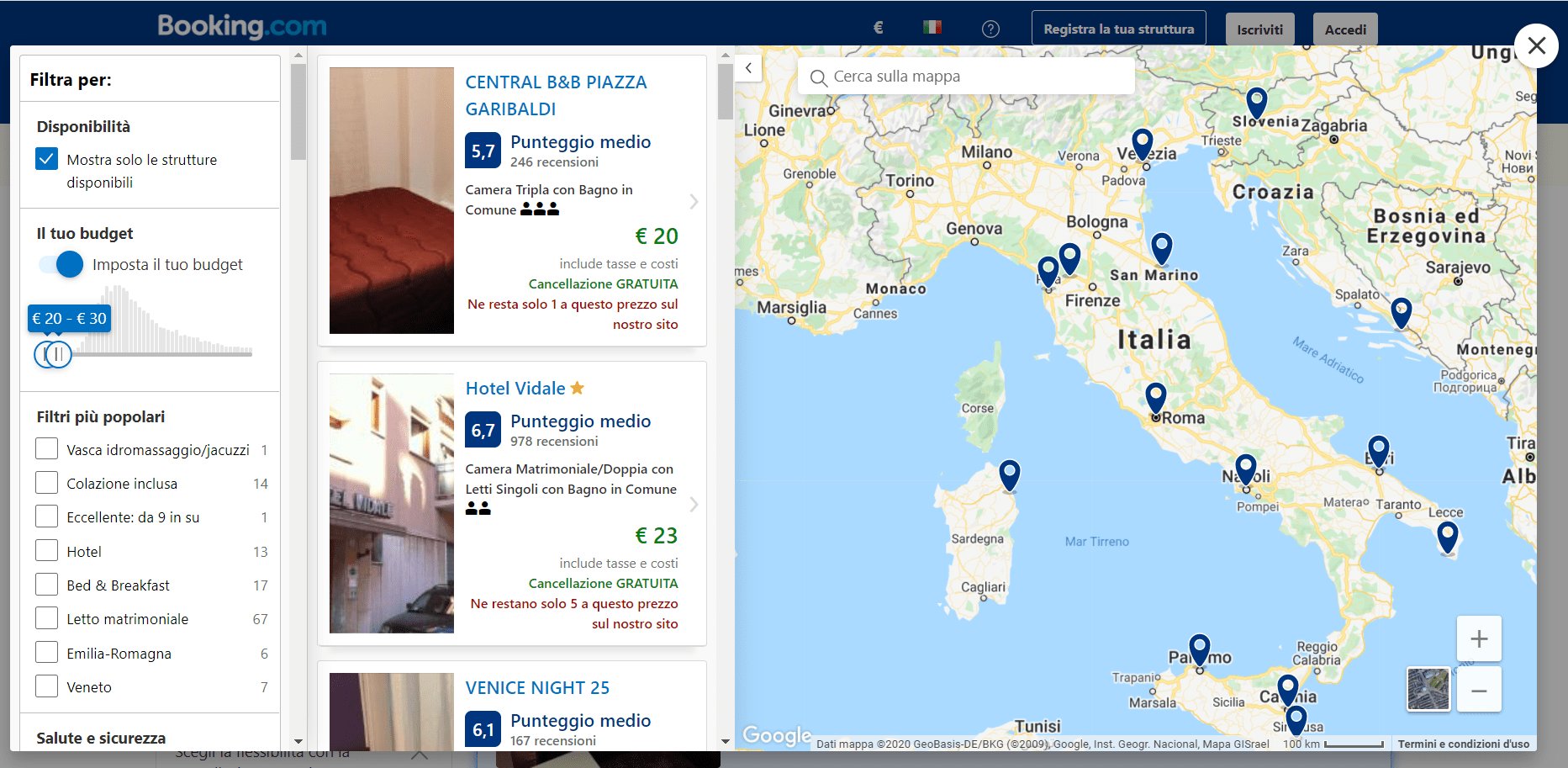Click the map pin at Palermo
The image size is (1568, 768).
(1199, 650)
